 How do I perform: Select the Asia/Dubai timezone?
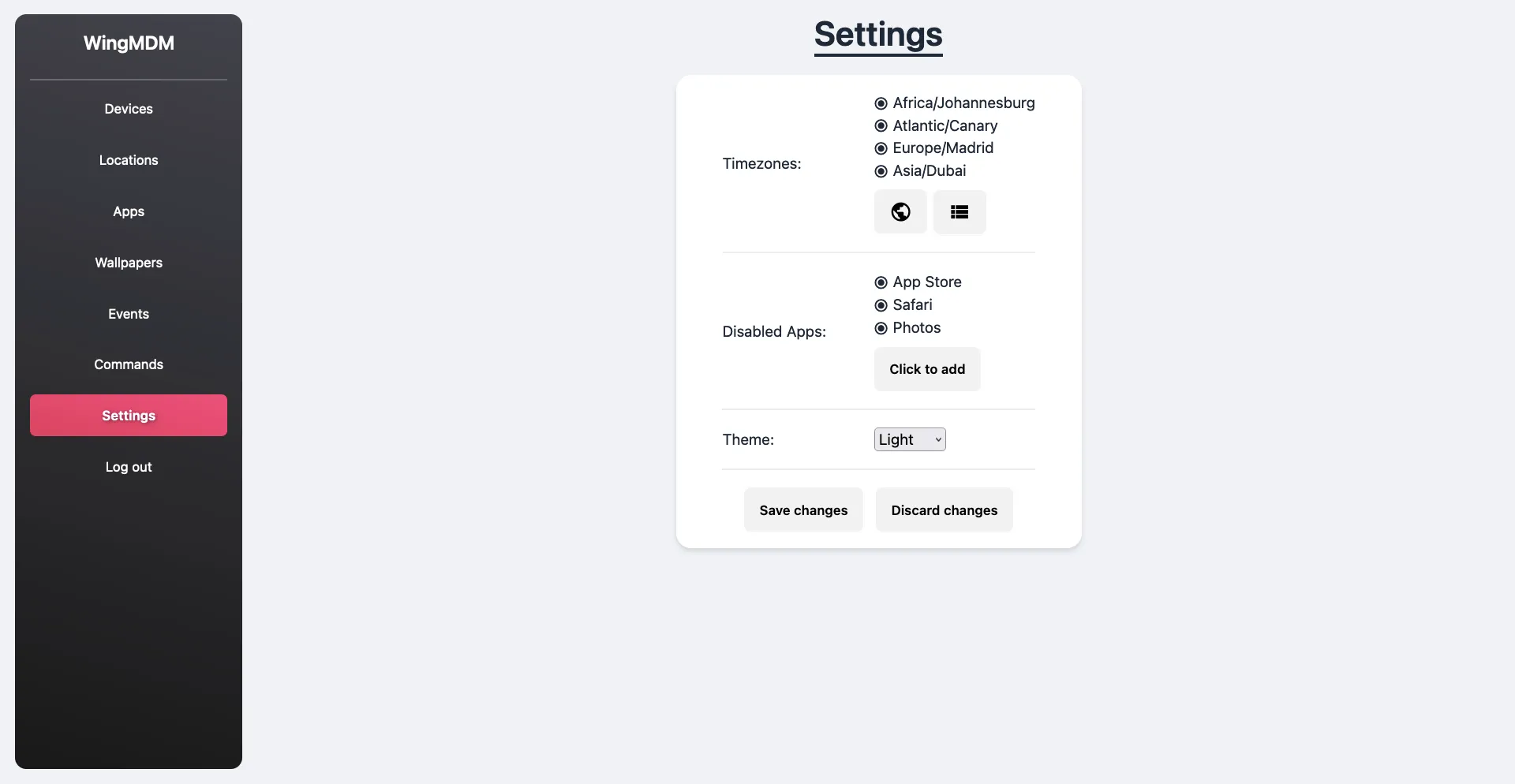coord(881,171)
